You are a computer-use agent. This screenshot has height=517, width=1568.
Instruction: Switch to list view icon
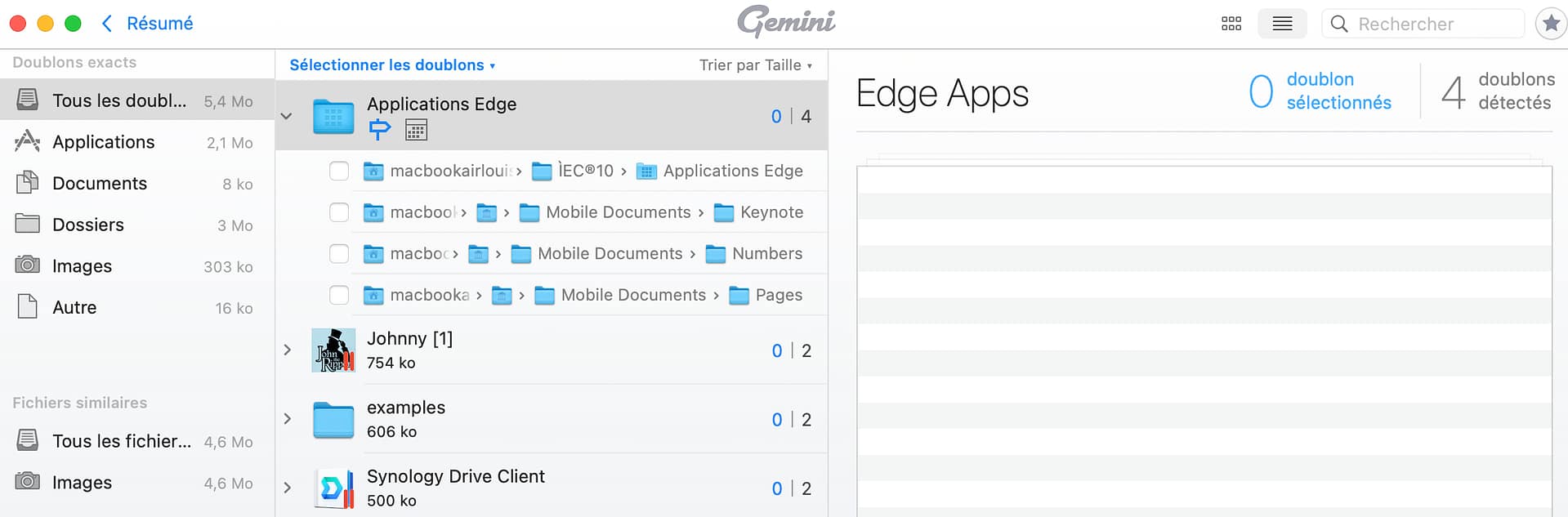[1282, 24]
